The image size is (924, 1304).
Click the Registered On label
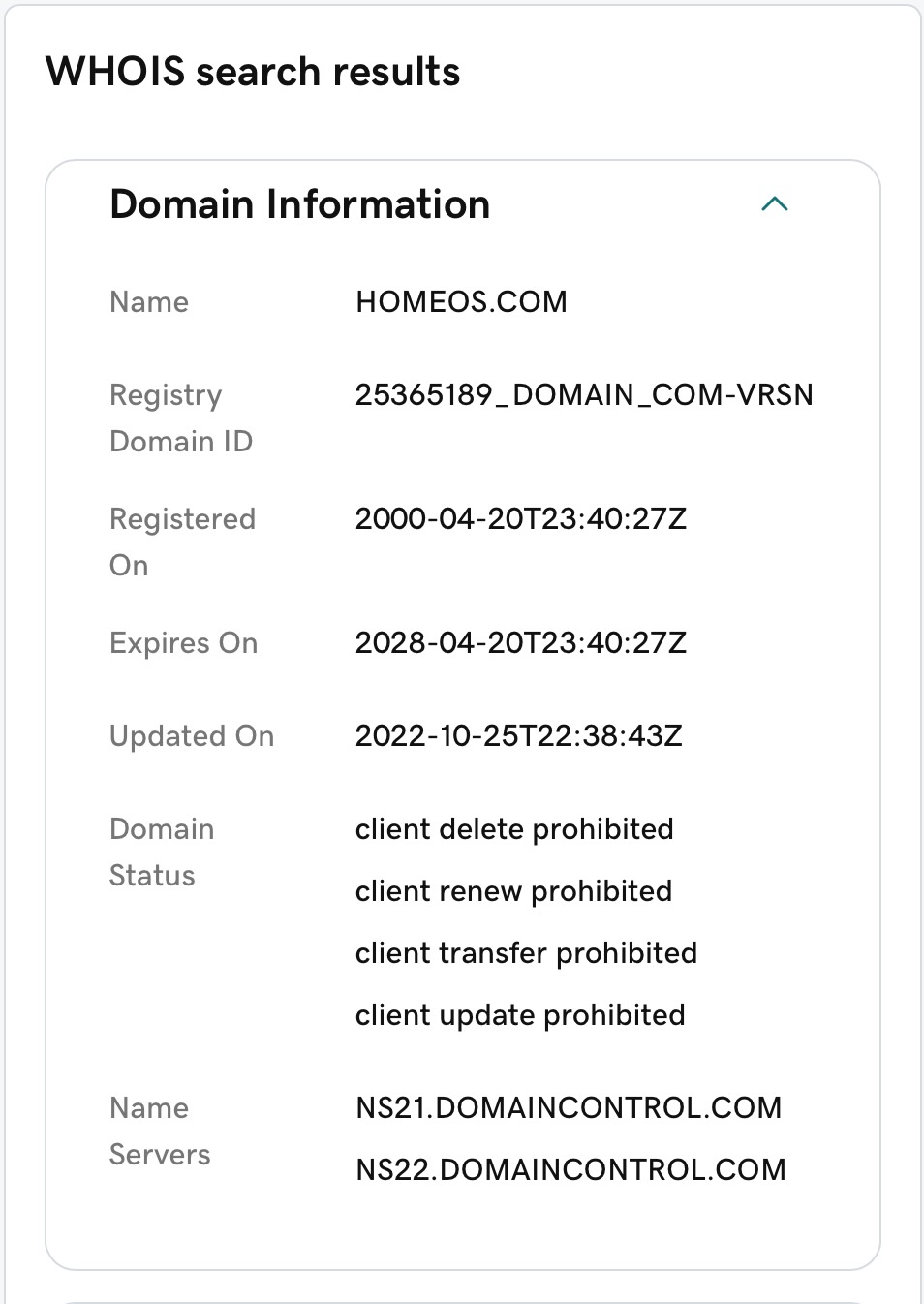click(x=183, y=543)
